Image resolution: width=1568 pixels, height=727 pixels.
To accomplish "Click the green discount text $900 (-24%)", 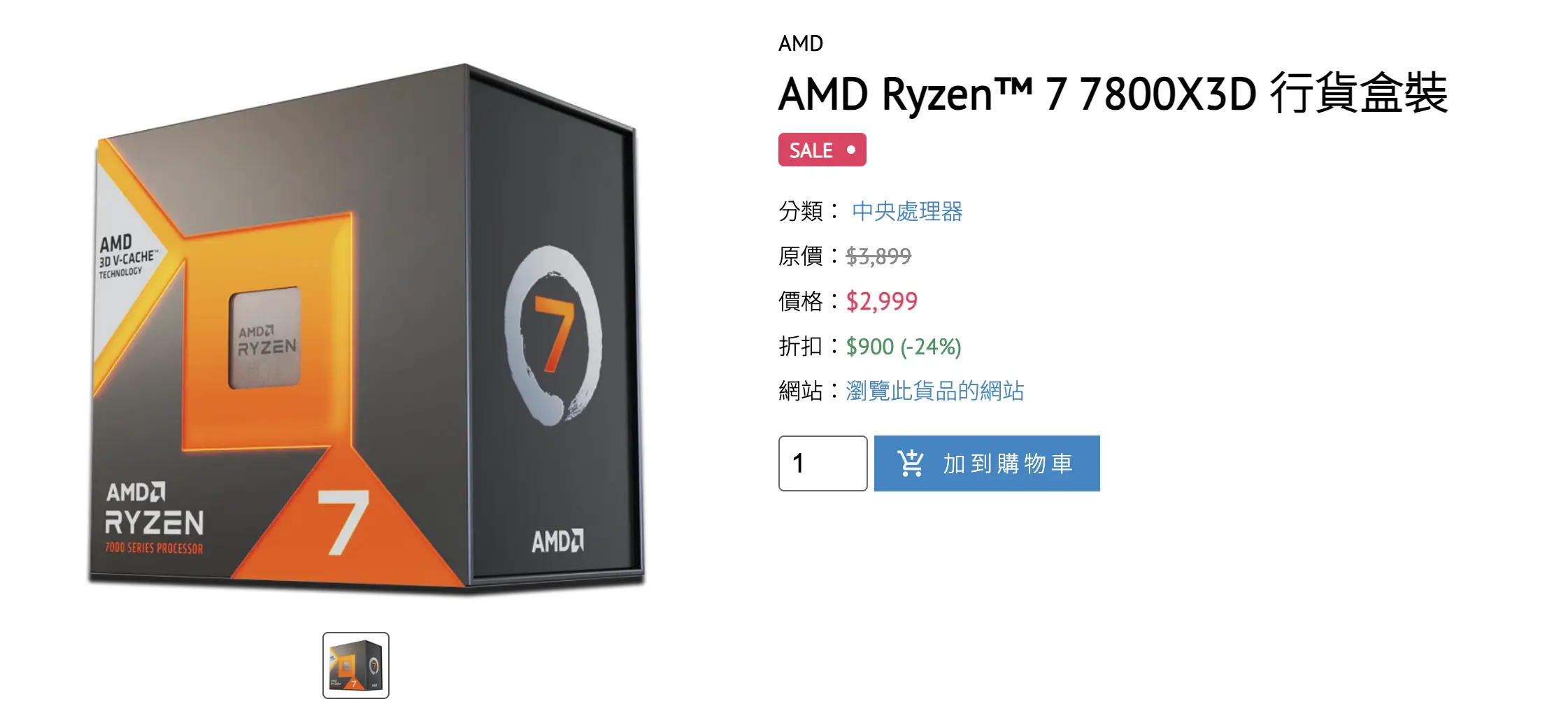I will [x=904, y=346].
